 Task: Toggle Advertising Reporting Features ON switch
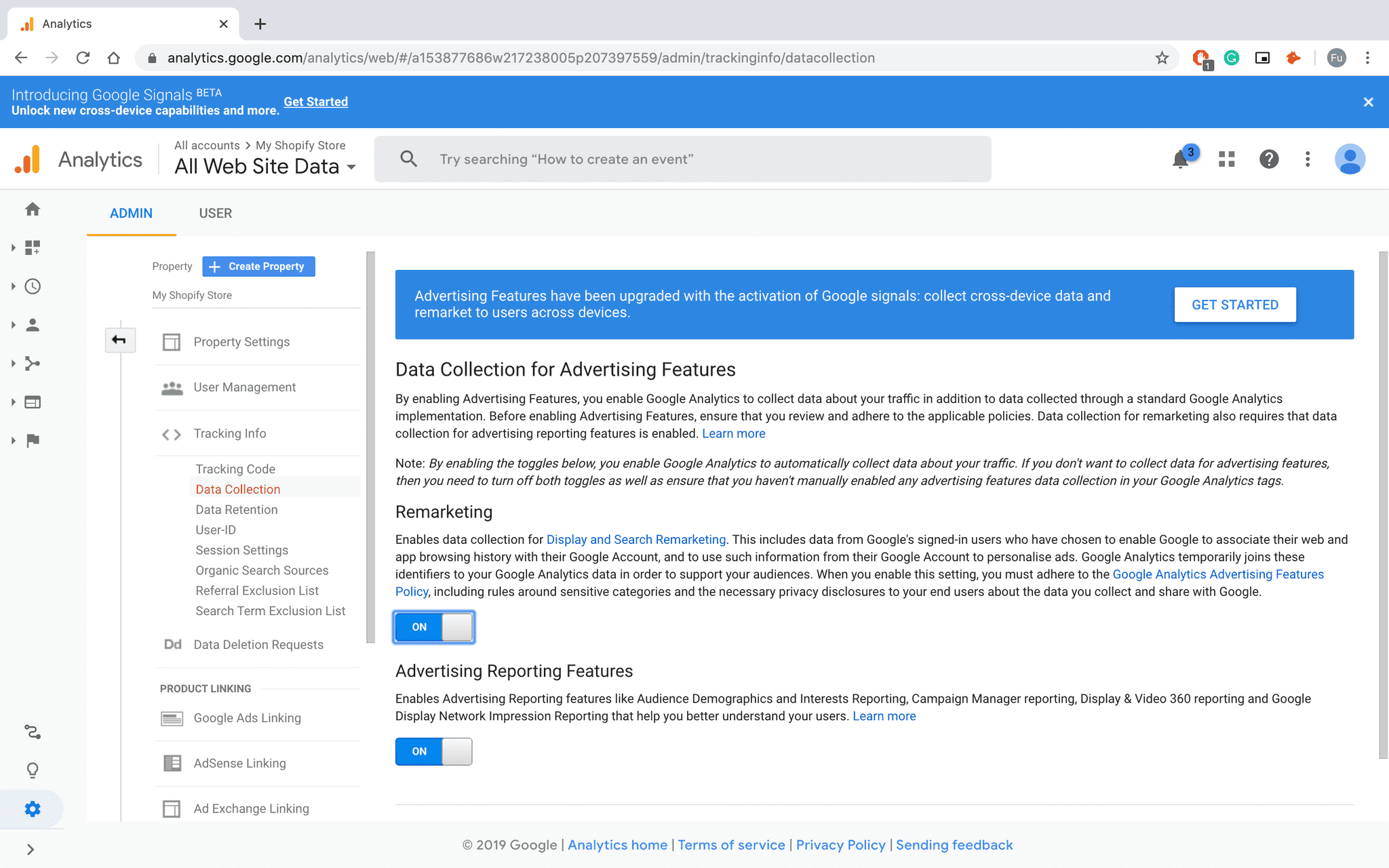click(x=434, y=751)
